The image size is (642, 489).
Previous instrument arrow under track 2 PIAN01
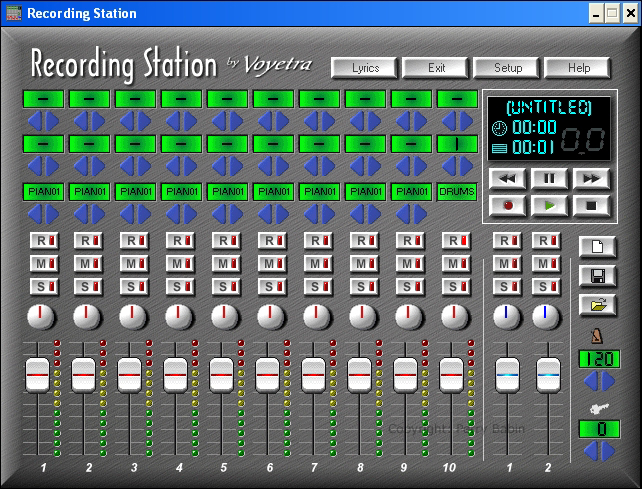click(81, 214)
